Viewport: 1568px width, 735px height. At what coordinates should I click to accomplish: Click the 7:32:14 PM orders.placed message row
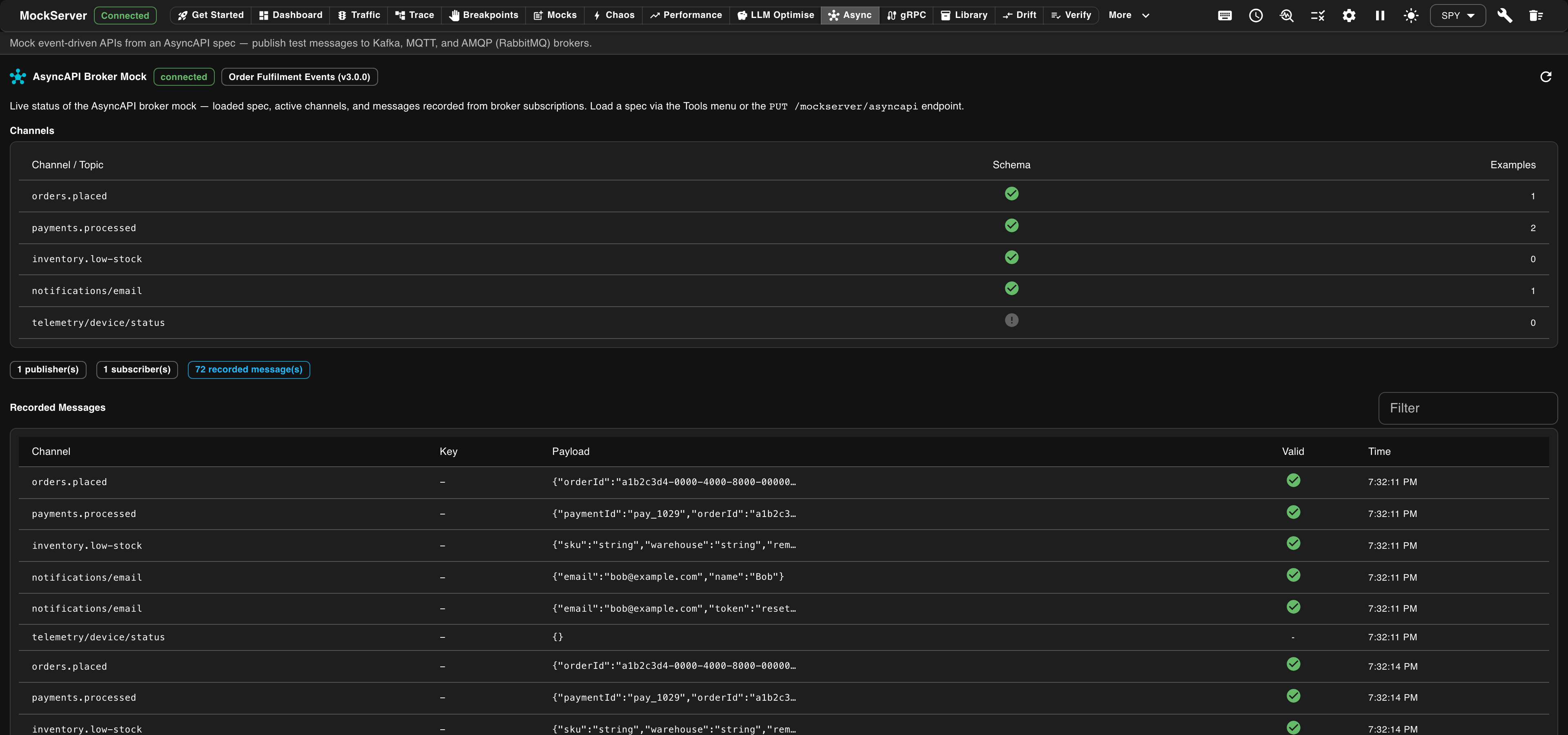click(x=784, y=666)
